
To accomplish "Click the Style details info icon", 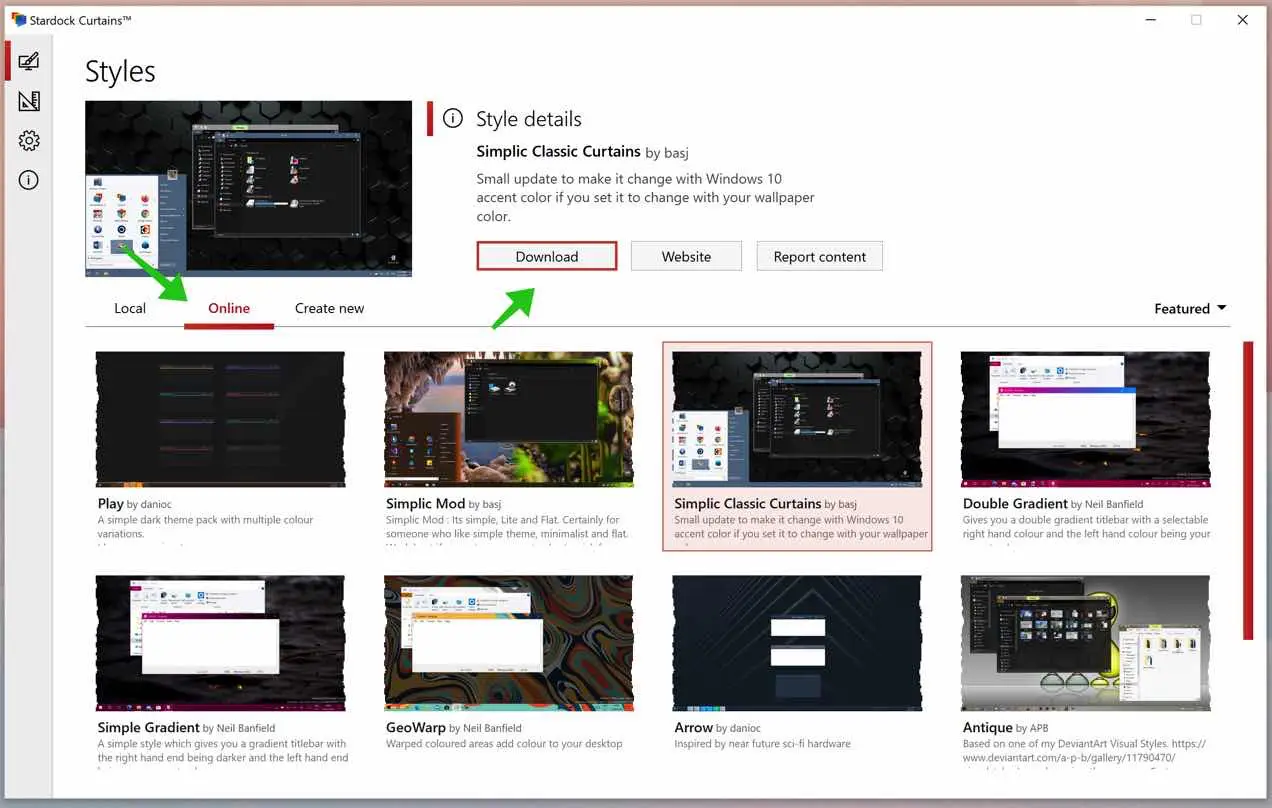I will (x=453, y=118).
